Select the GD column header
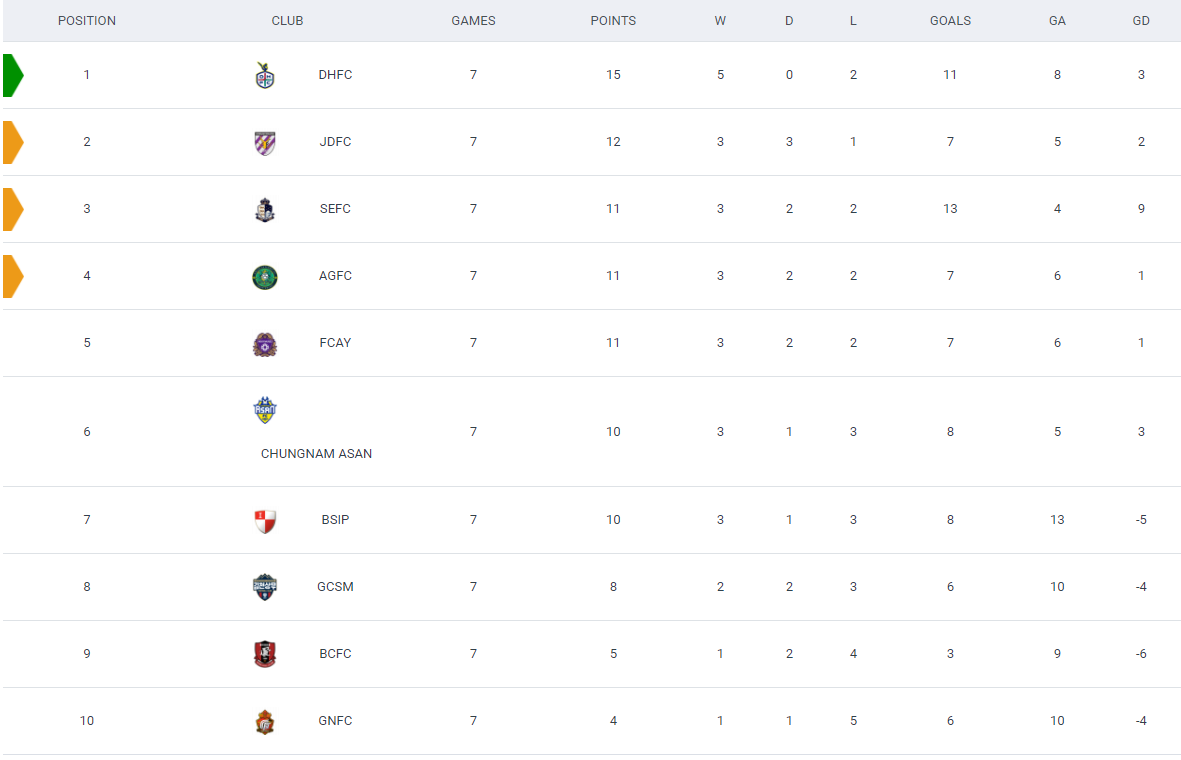 1141,21
